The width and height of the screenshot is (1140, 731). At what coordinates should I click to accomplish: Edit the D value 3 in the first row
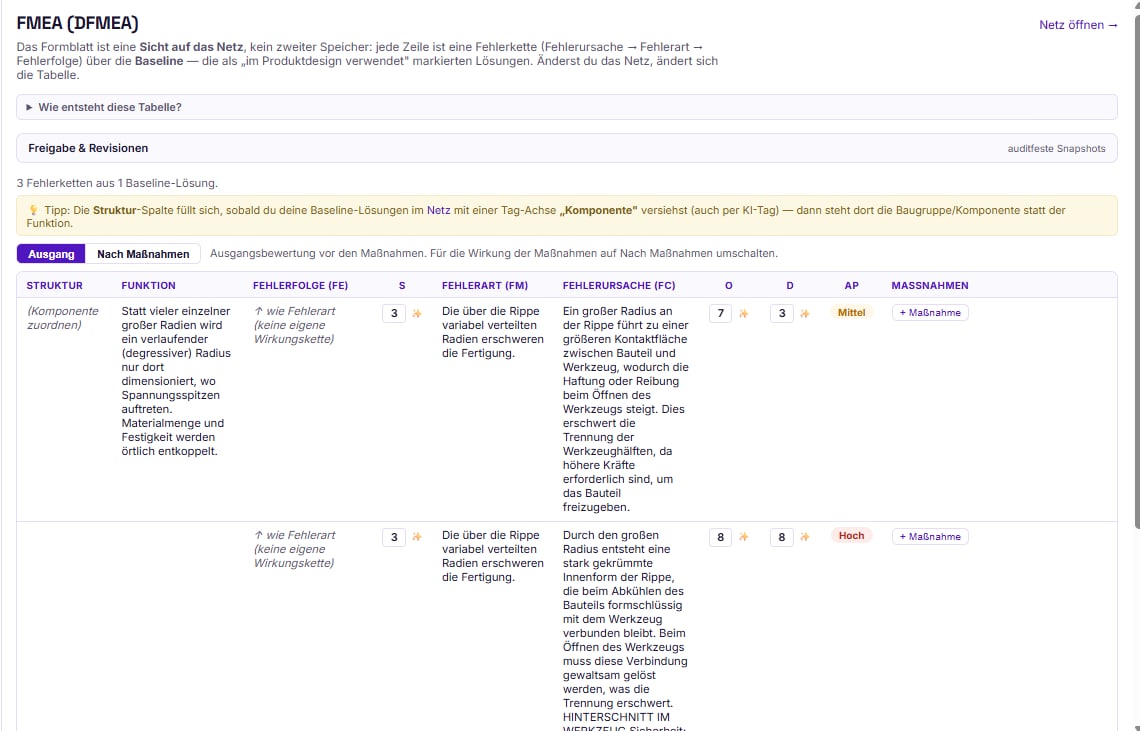pos(782,313)
